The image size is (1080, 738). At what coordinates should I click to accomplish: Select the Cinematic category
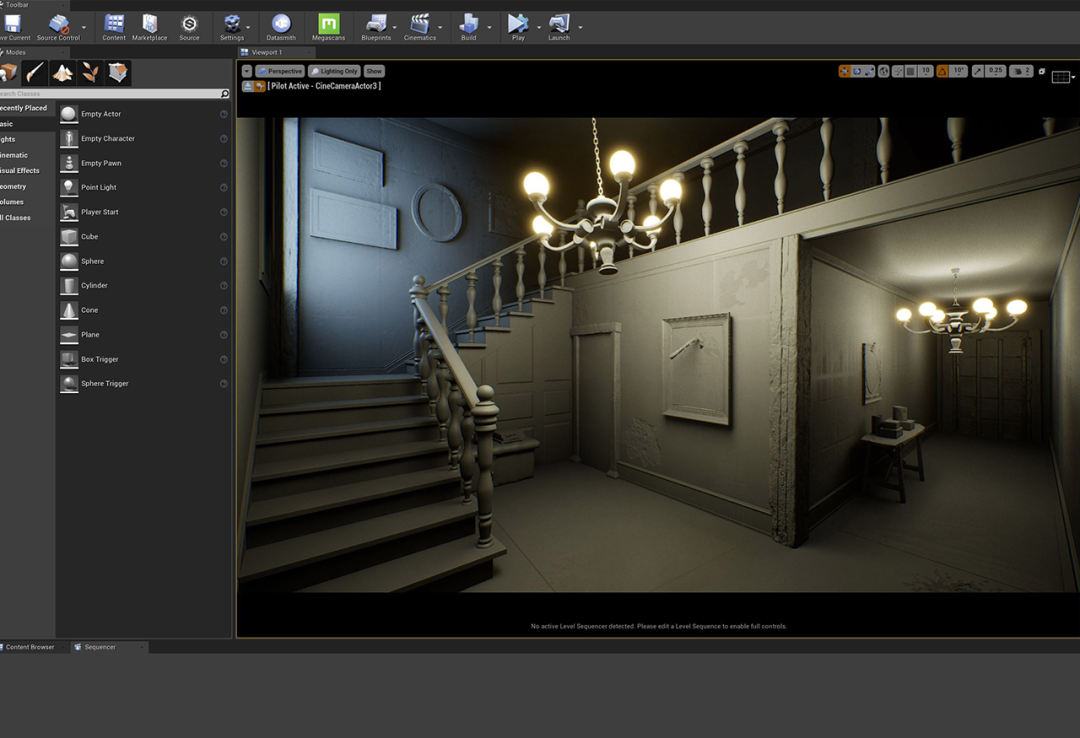(x=14, y=155)
